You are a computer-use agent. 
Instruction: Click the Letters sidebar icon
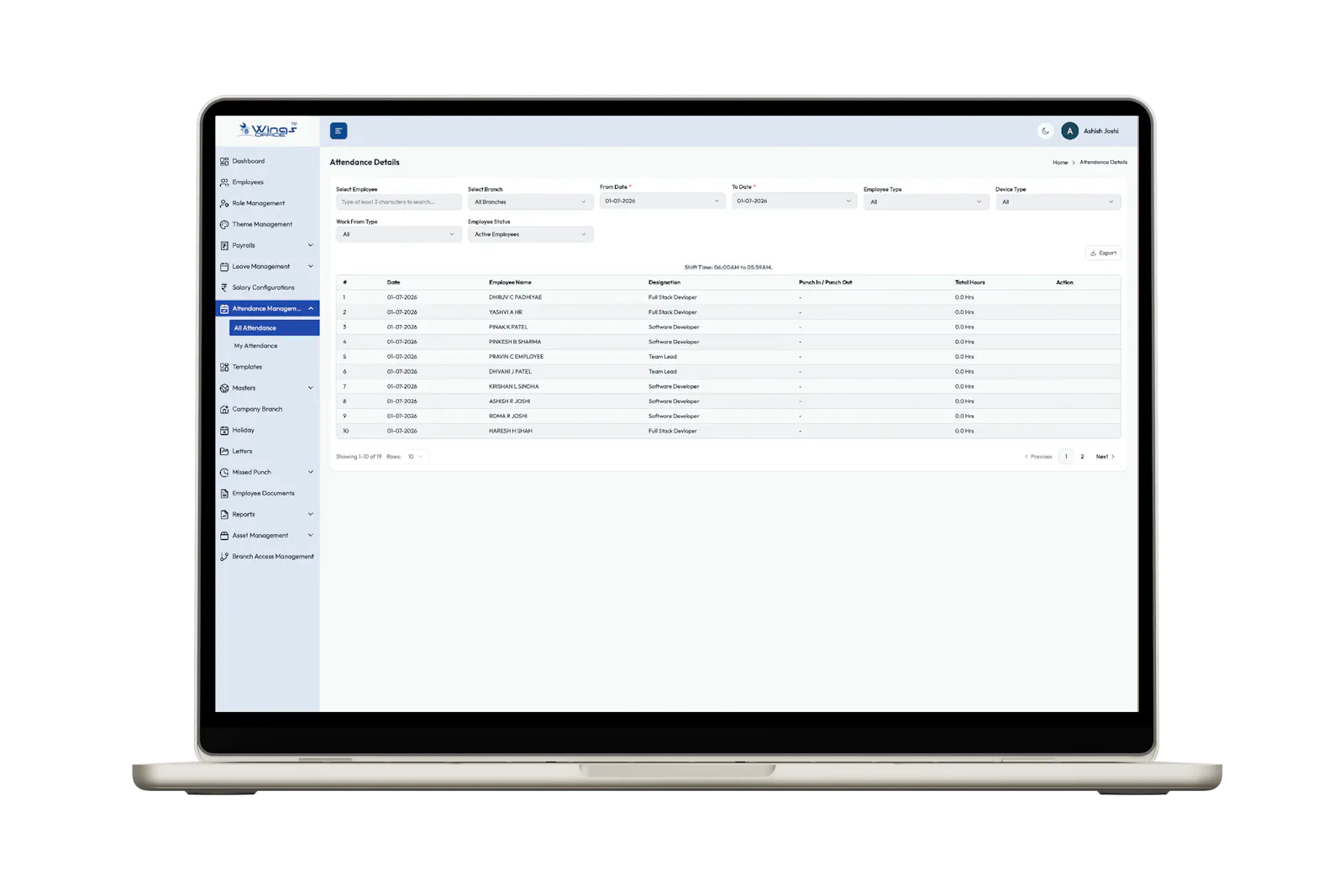[x=224, y=451]
